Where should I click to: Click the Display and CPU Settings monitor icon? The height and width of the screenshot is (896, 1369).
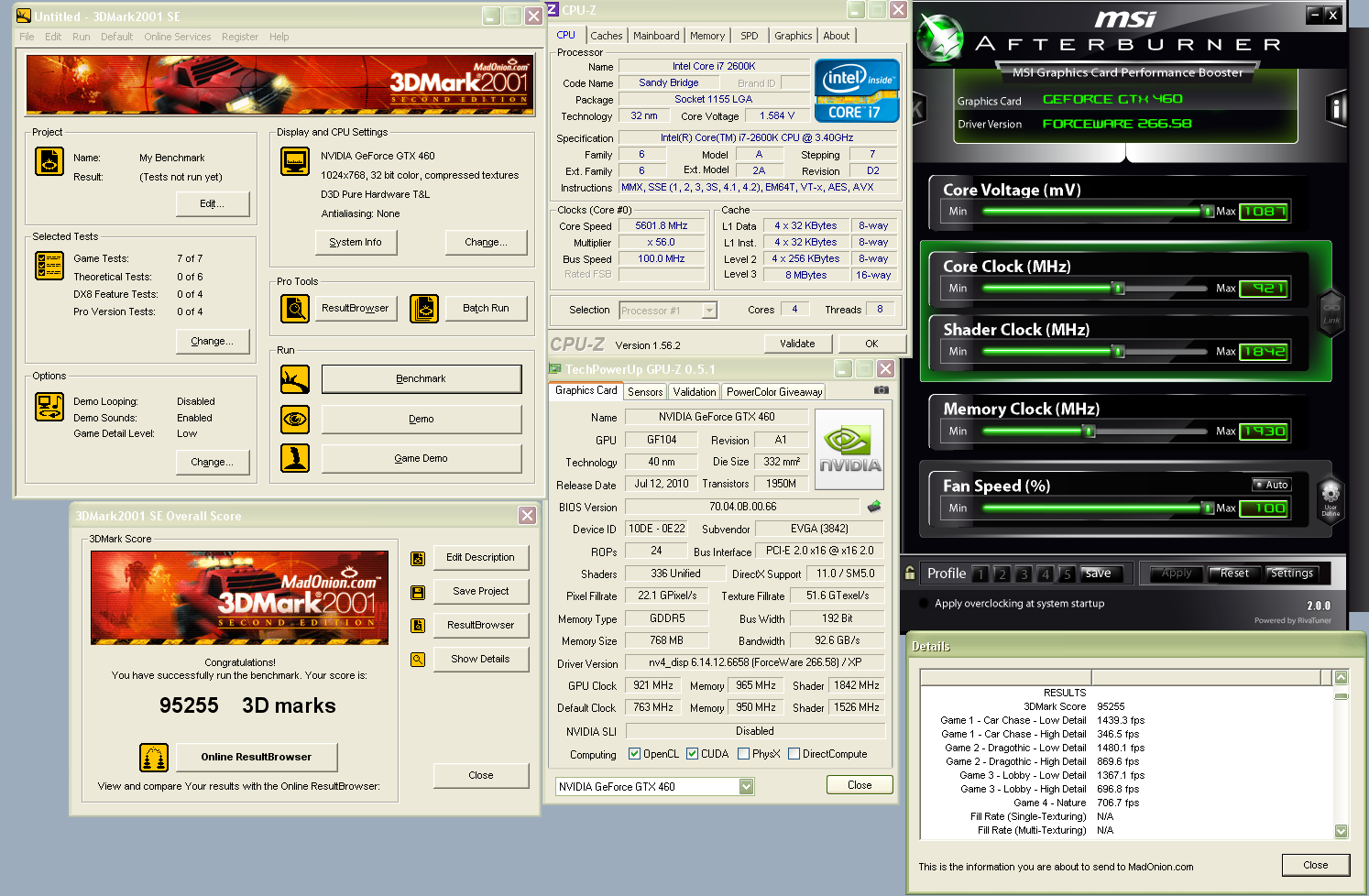click(x=295, y=161)
